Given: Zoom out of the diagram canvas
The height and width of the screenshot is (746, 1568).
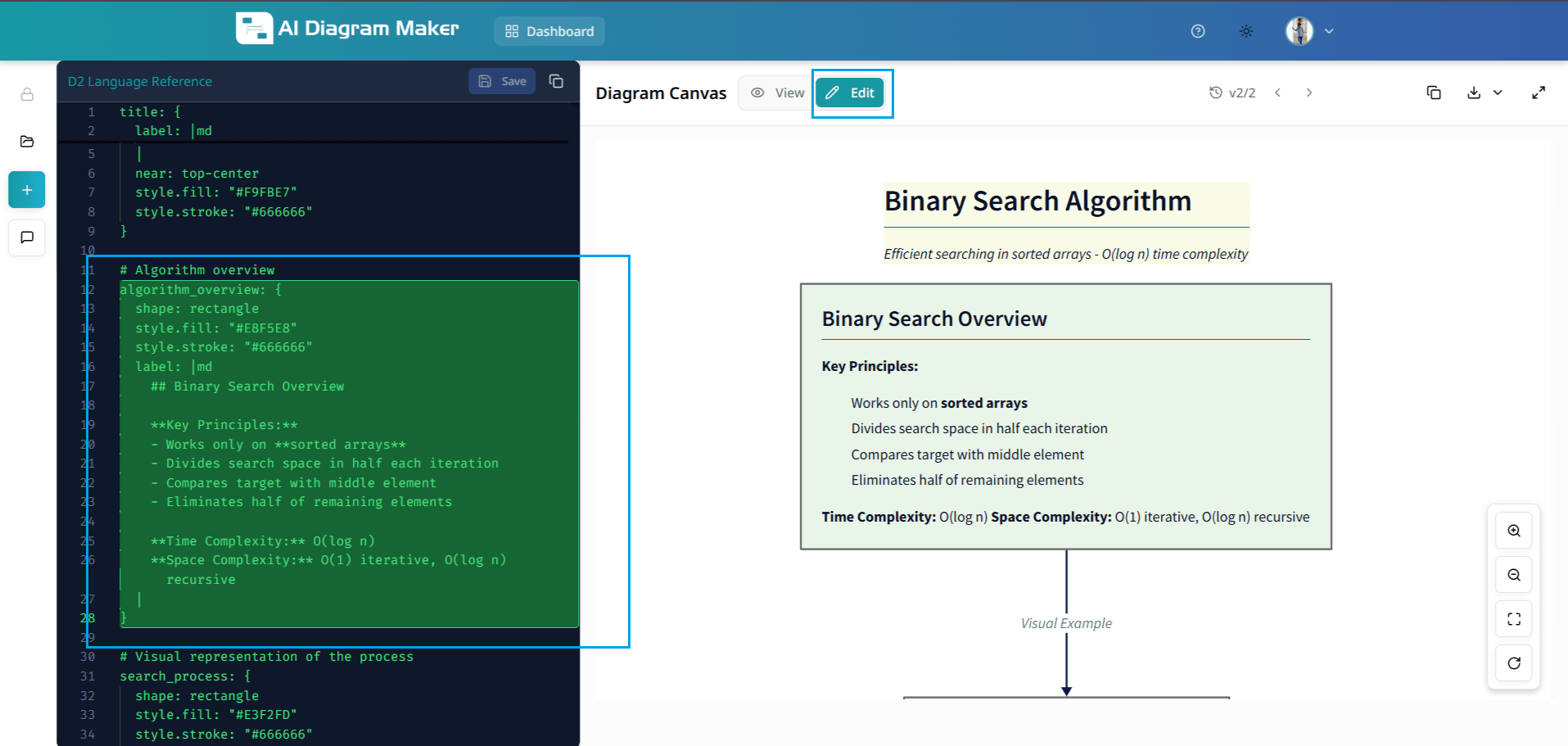Looking at the screenshot, I should point(1513,574).
